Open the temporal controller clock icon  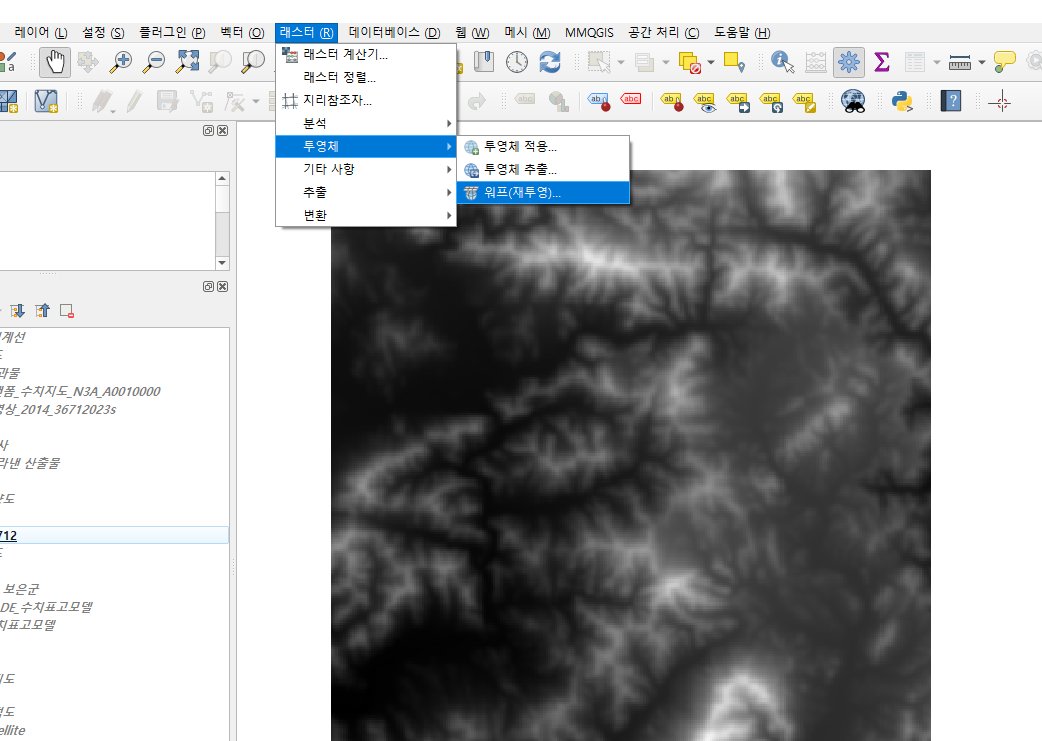(x=516, y=62)
